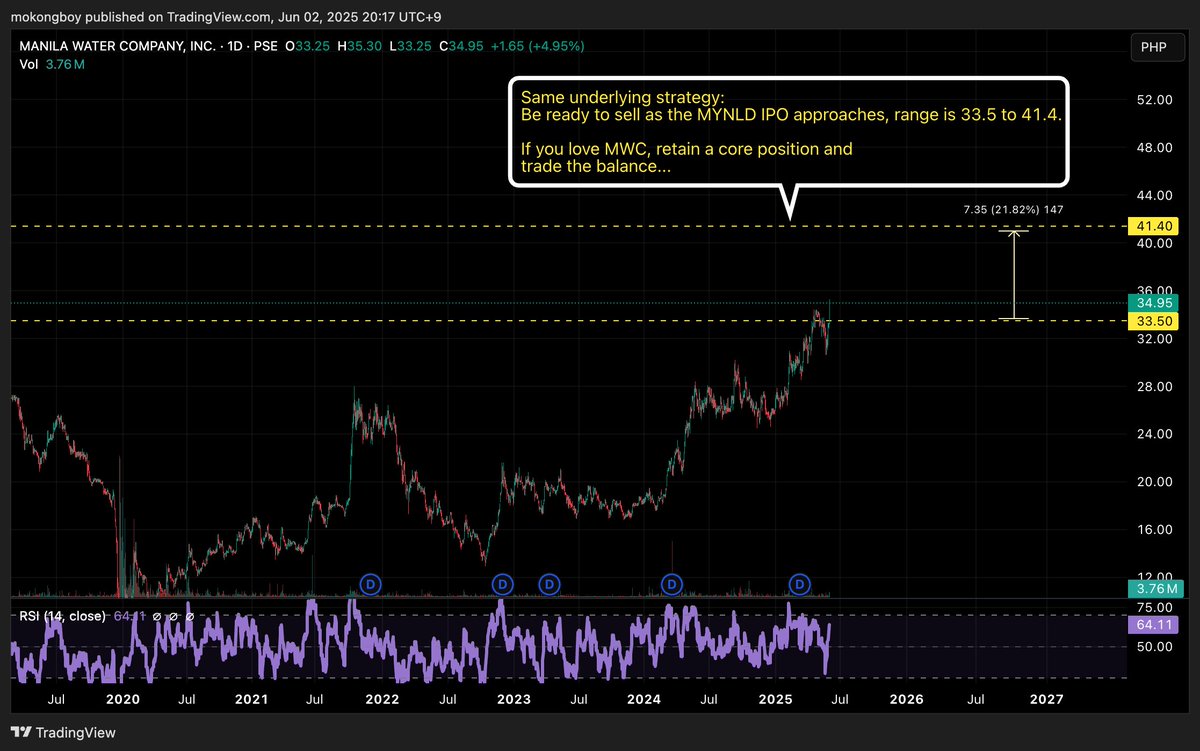Click the 16.00 price axis label

[x=1153, y=529]
